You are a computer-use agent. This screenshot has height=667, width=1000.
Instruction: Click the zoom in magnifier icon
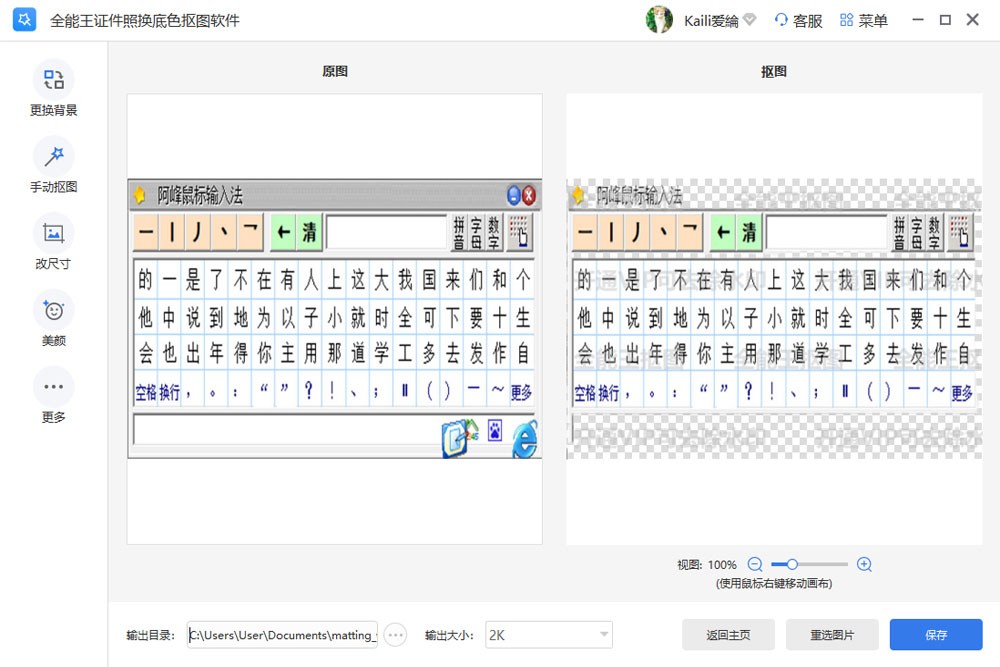point(865,565)
